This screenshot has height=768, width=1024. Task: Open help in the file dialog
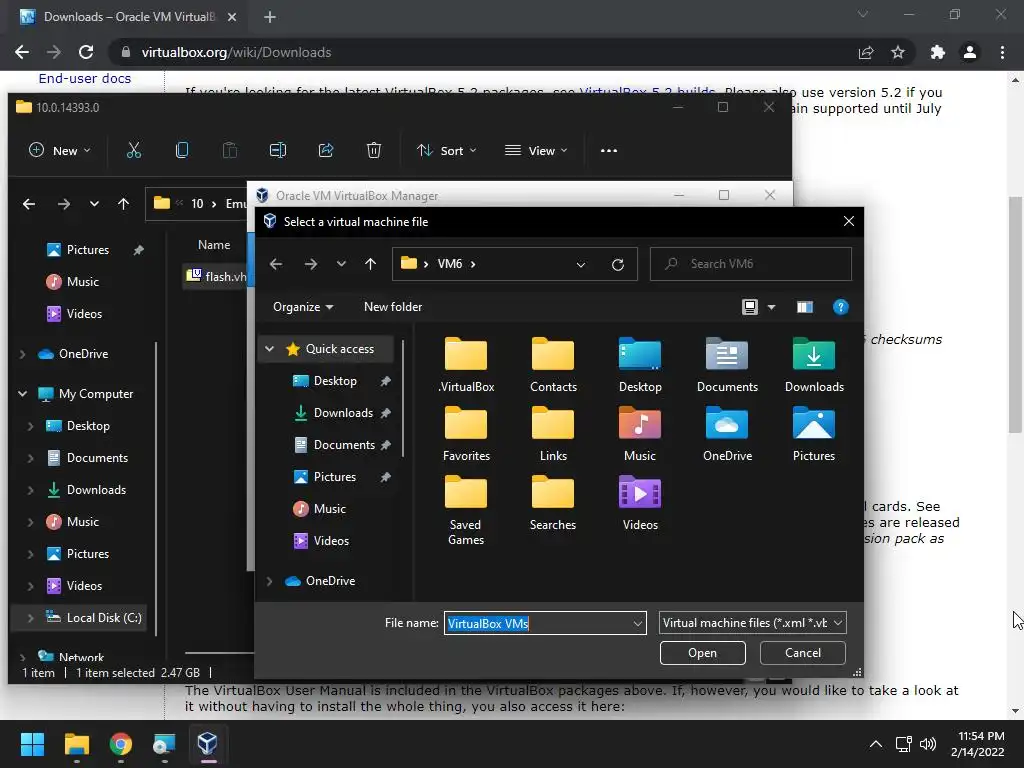[x=840, y=307]
